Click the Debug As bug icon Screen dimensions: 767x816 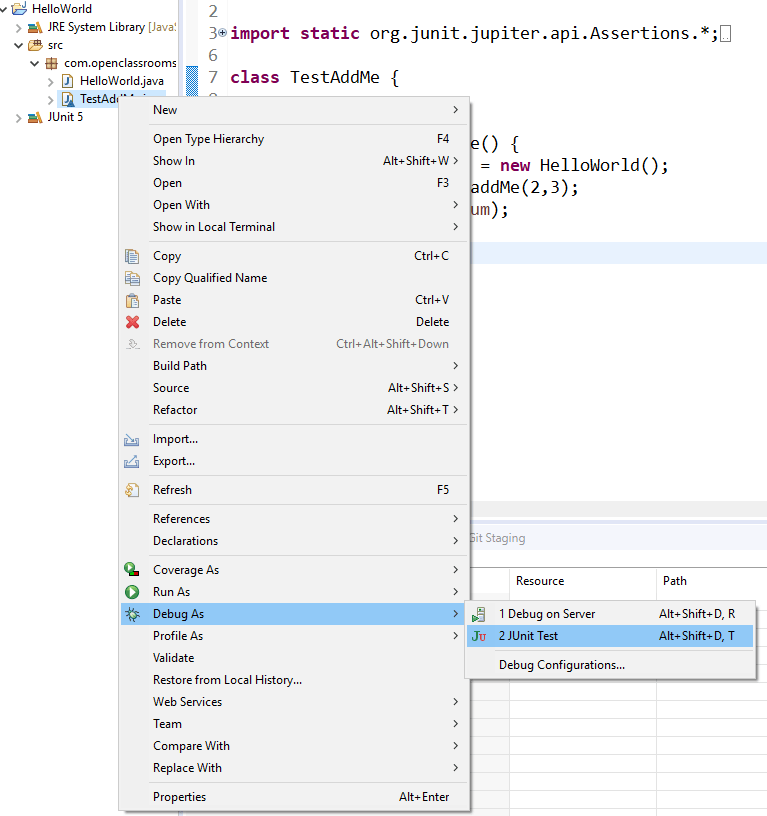132,614
